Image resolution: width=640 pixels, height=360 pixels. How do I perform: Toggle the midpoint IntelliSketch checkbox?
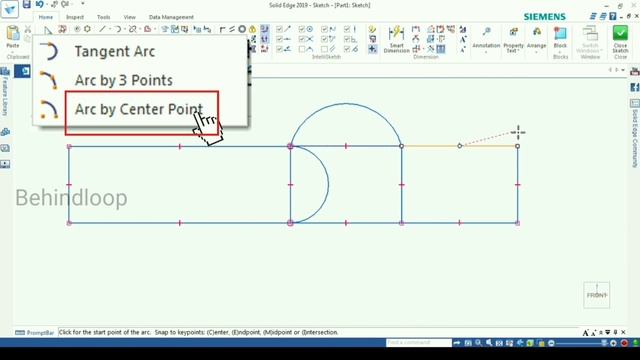click(279, 39)
